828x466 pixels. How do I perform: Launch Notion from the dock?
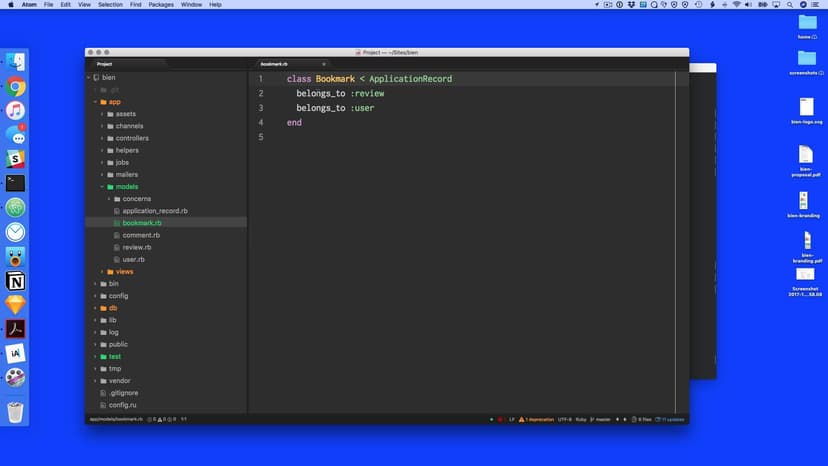(16, 281)
